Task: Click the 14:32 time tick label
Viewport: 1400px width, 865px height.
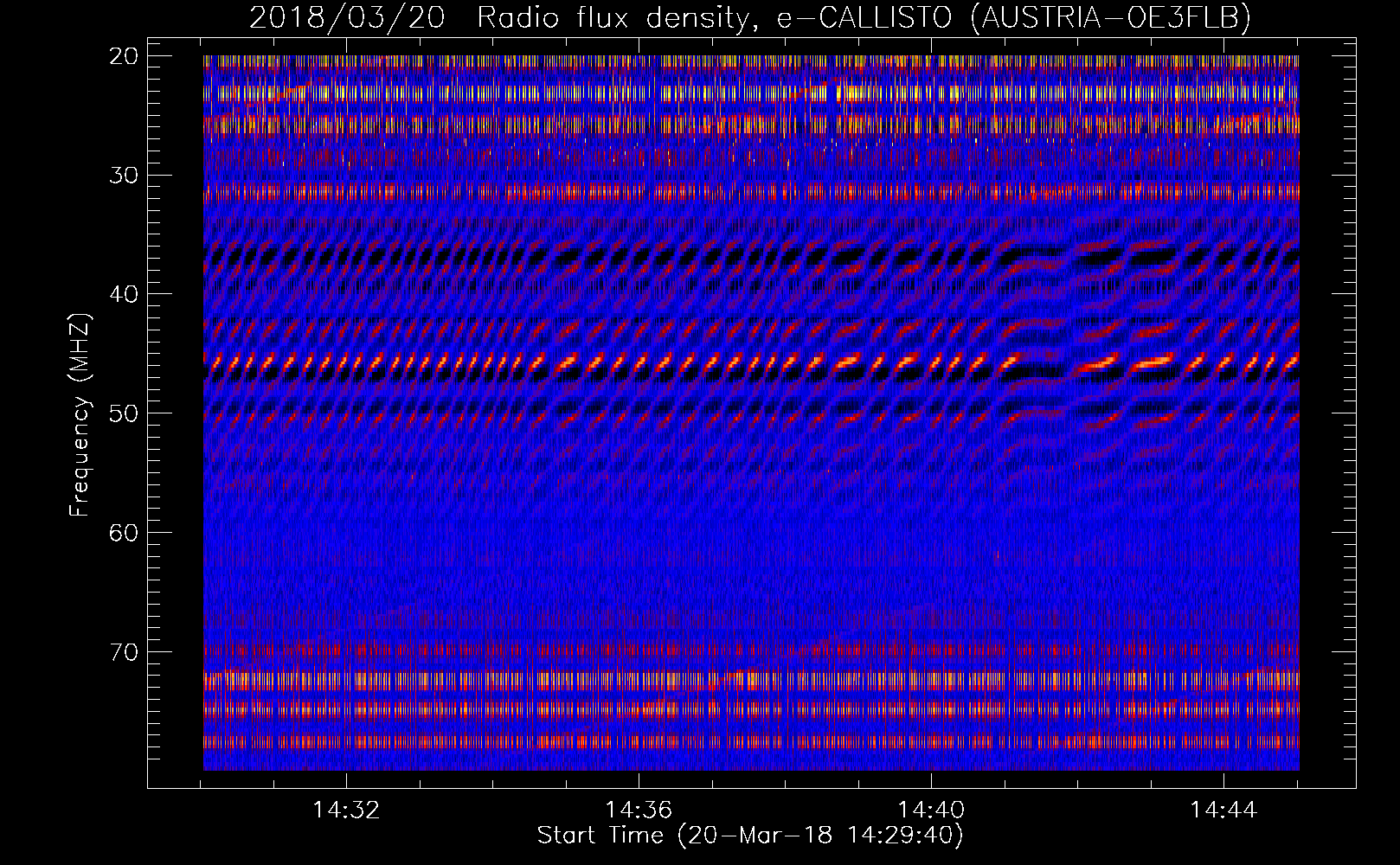Action: click(x=346, y=811)
